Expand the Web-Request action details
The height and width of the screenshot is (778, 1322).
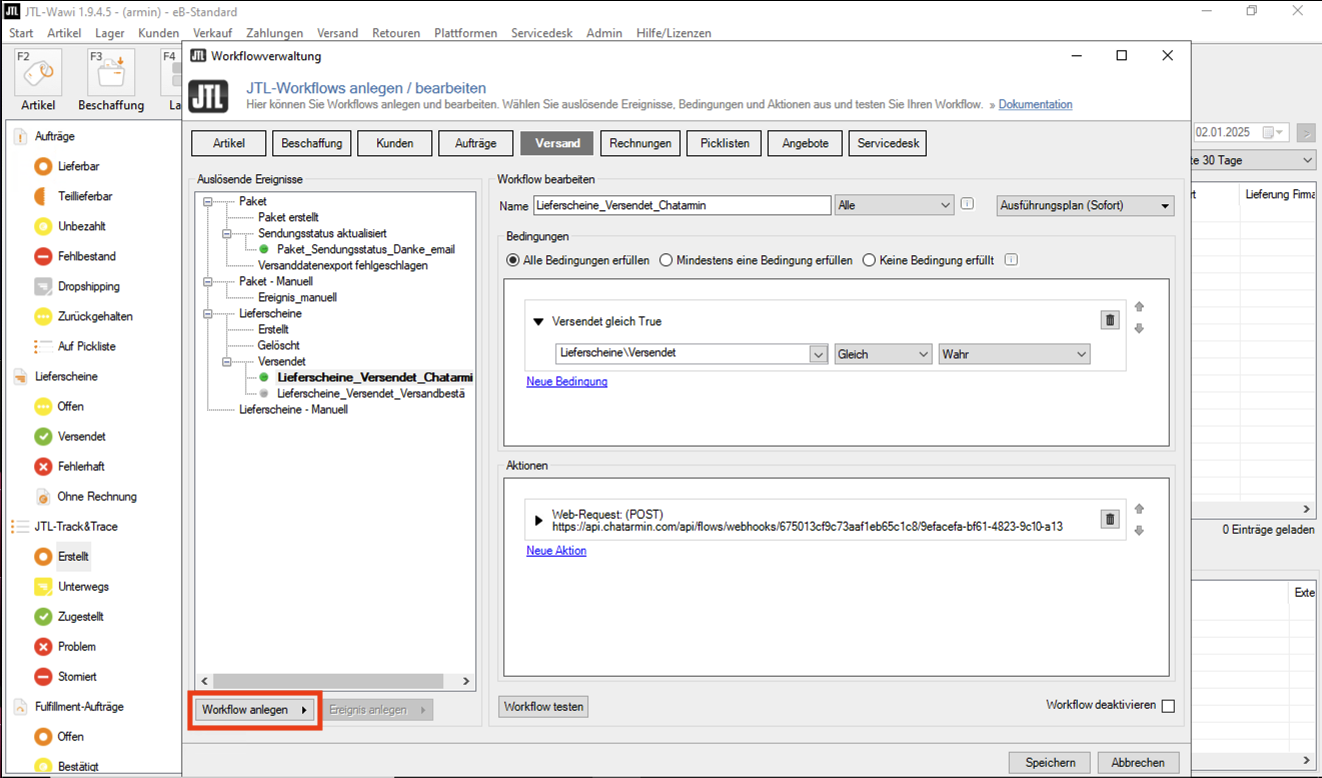click(539, 520)
